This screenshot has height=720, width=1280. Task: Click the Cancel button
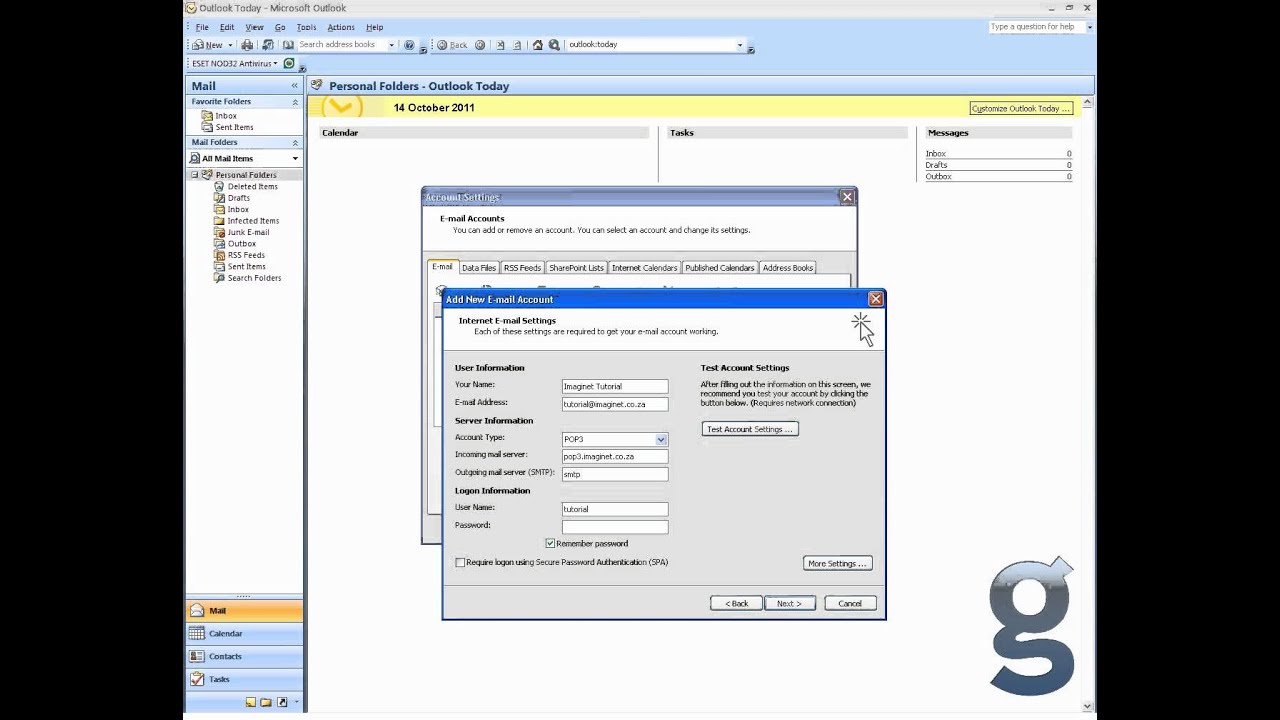(850, 603)
